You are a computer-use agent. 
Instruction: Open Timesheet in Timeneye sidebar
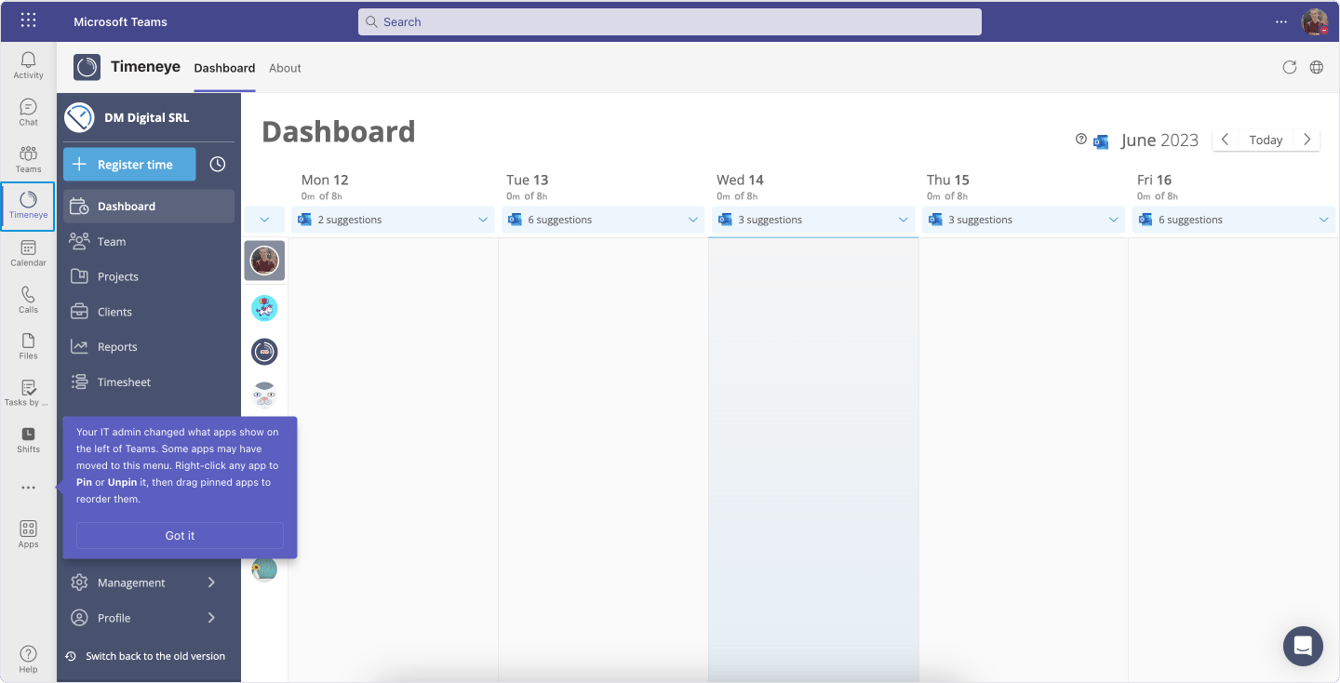tap(149, 381)
